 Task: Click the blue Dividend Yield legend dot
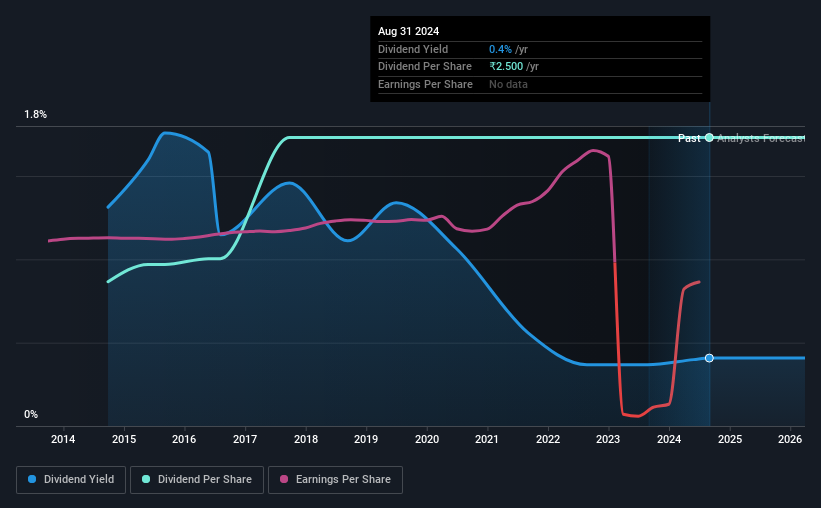coord(32,479)
